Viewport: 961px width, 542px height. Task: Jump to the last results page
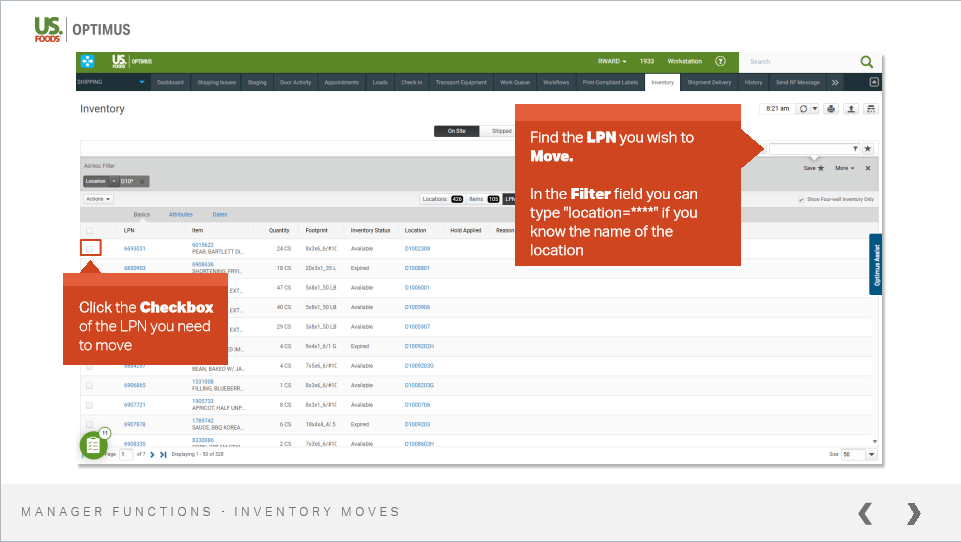coord(163,454)
